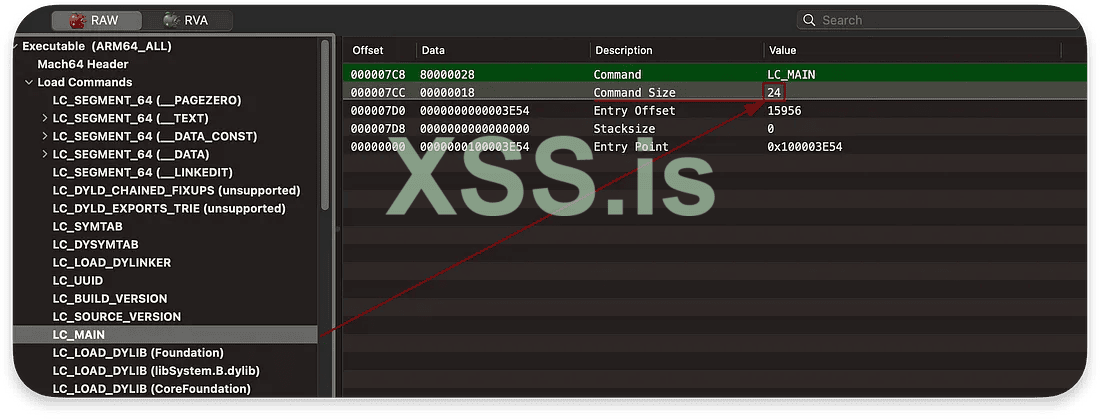Switch to the RAW view tab
The width and height of the screenshot is (1100, 419).
(96, 20)
